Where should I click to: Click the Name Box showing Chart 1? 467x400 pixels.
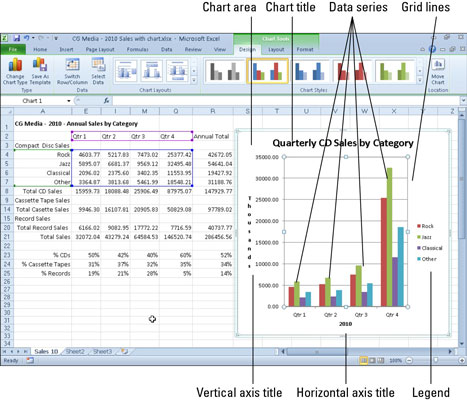[33, 101]
